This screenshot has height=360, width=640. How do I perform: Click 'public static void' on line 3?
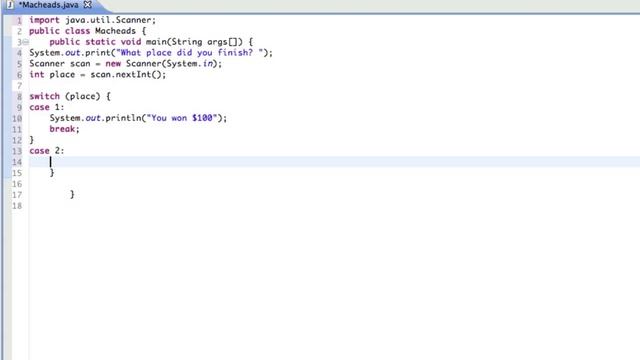95,42
